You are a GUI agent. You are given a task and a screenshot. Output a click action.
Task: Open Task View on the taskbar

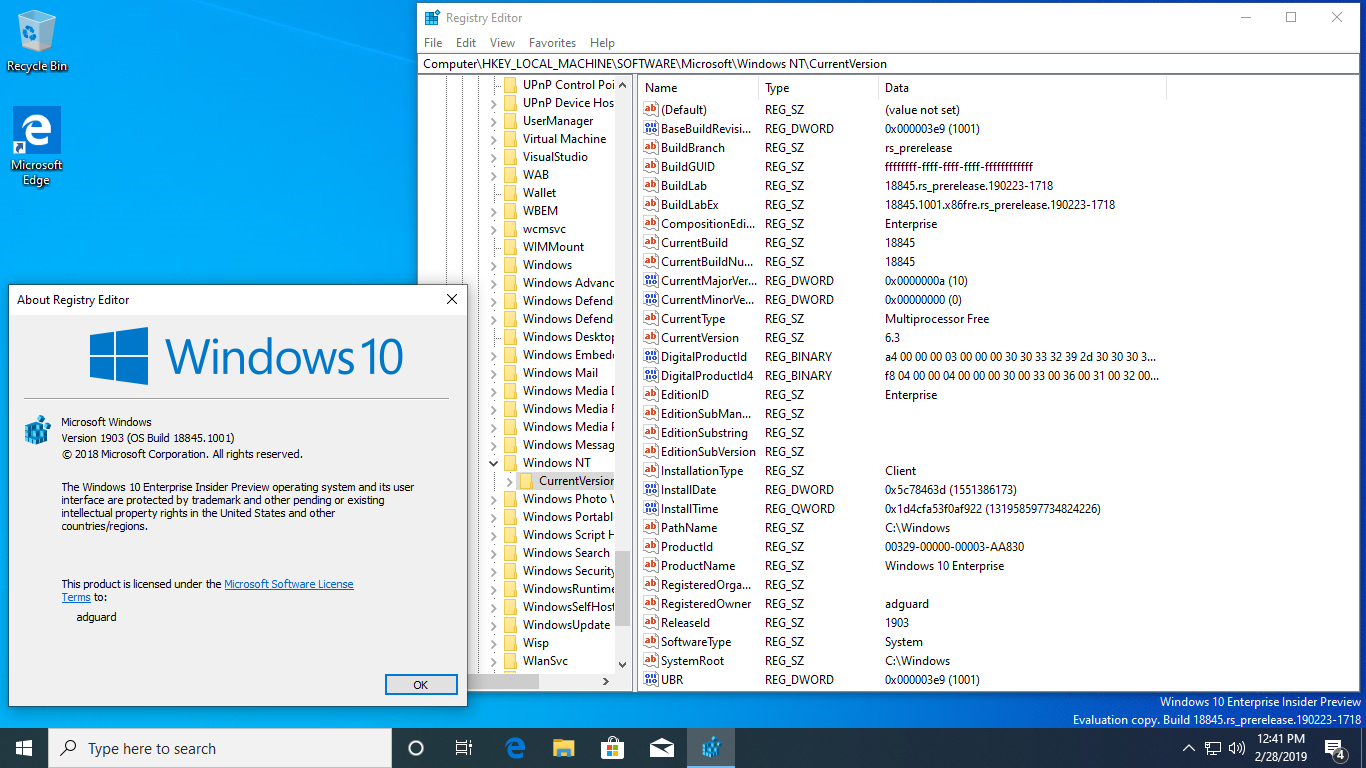464,748
